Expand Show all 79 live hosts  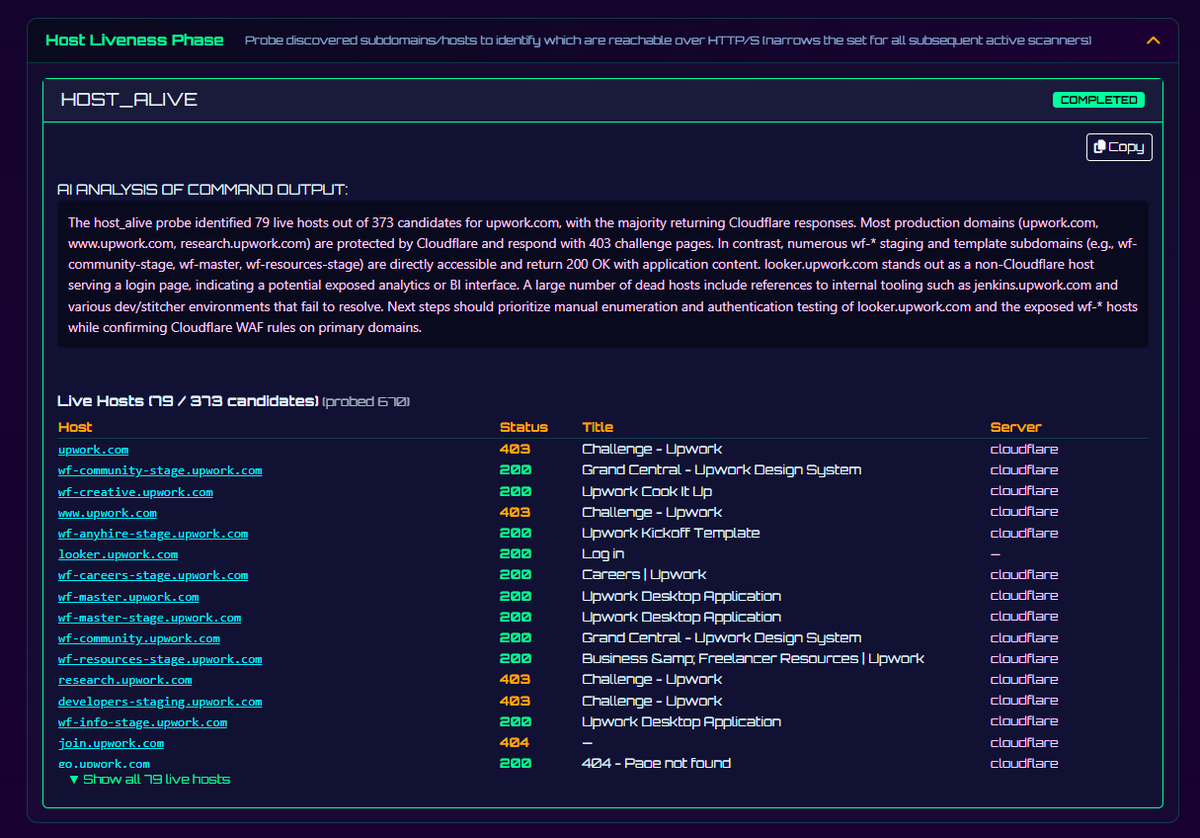pos(149,779)
